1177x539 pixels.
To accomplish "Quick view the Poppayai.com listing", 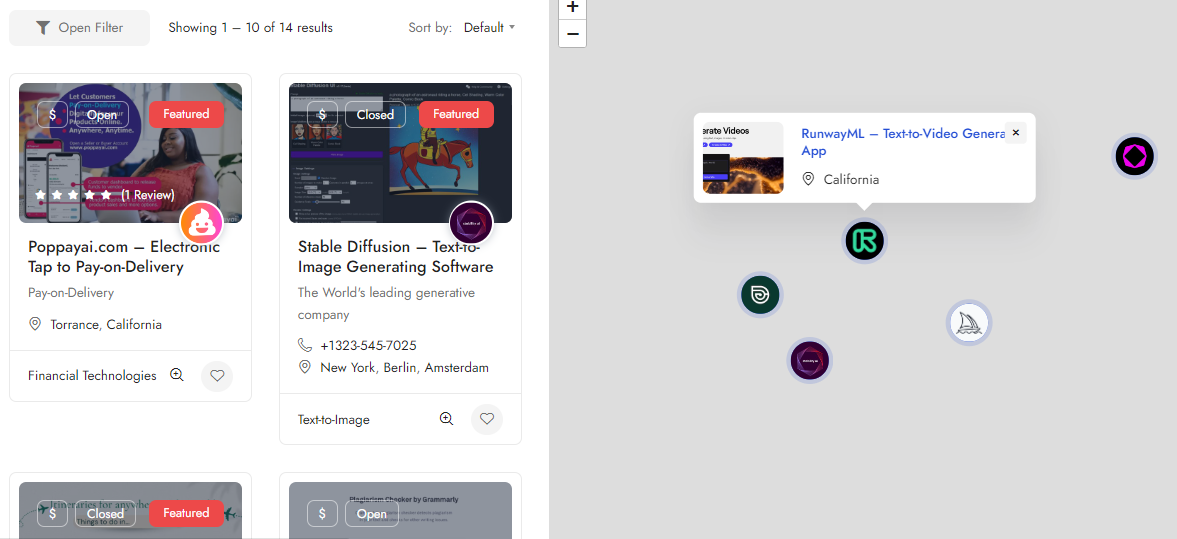I will click(x=177, y=375).
